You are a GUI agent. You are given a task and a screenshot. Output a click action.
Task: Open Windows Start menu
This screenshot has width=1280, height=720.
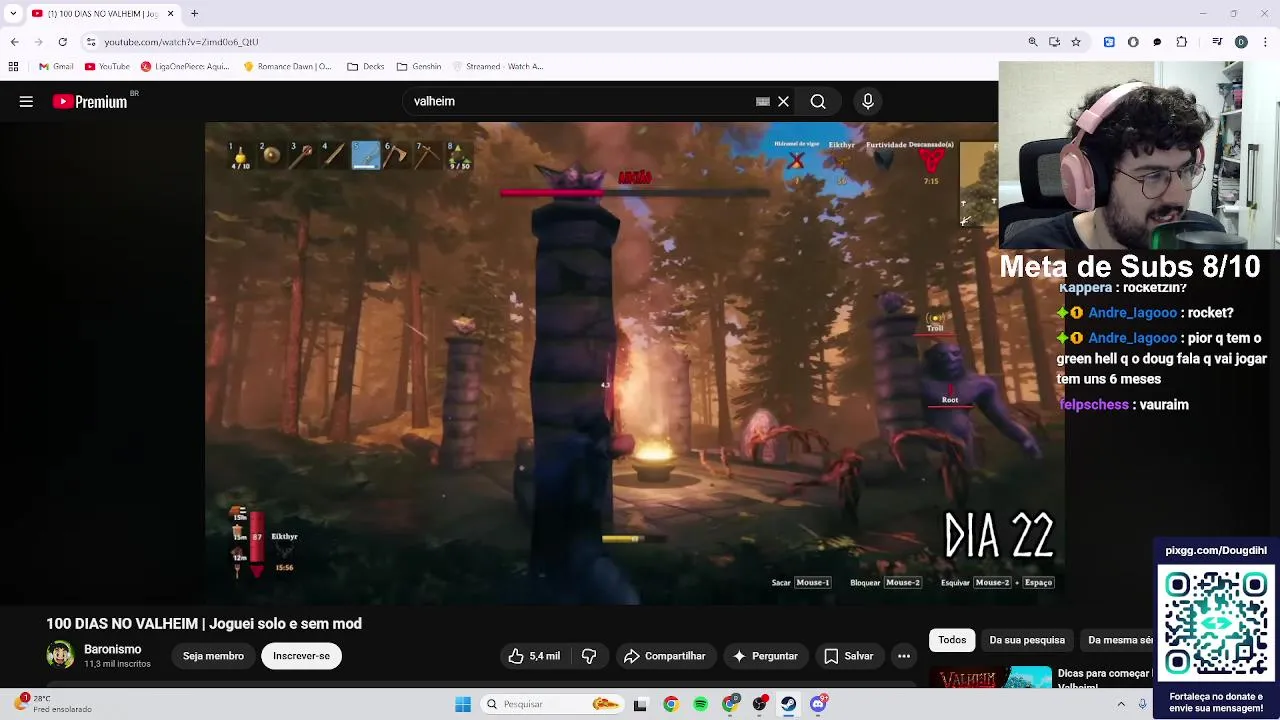(463, 704)
